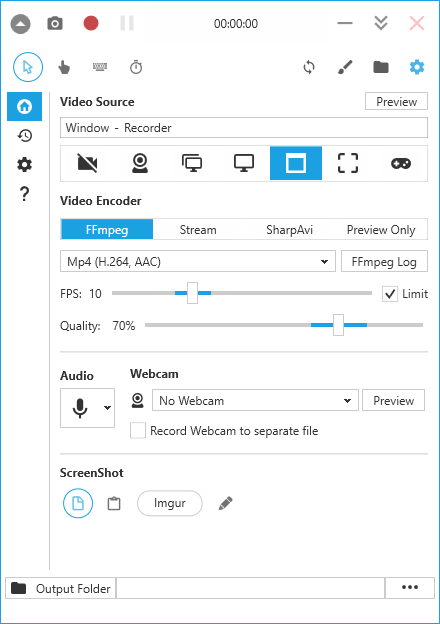Open the paintbrush overlay tool

(345, 67)
